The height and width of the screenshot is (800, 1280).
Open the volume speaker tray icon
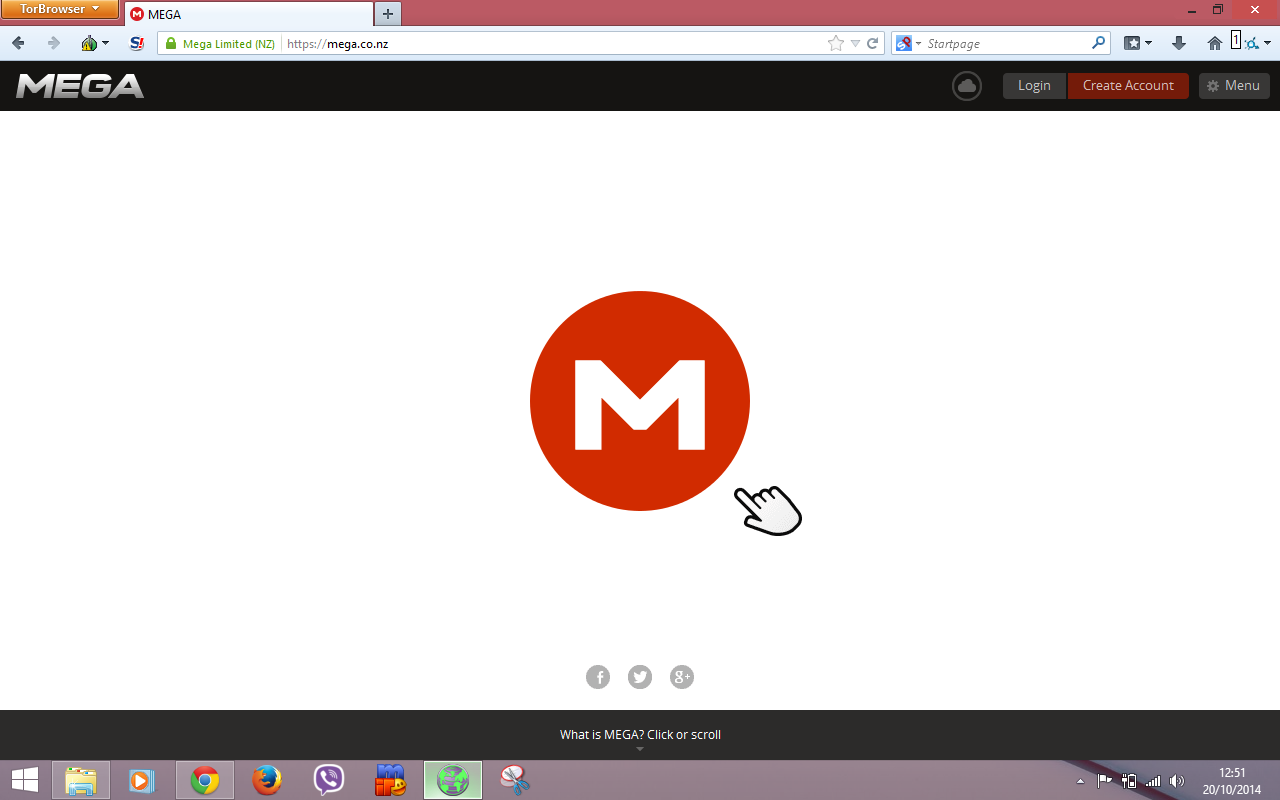coord(1177,781)
